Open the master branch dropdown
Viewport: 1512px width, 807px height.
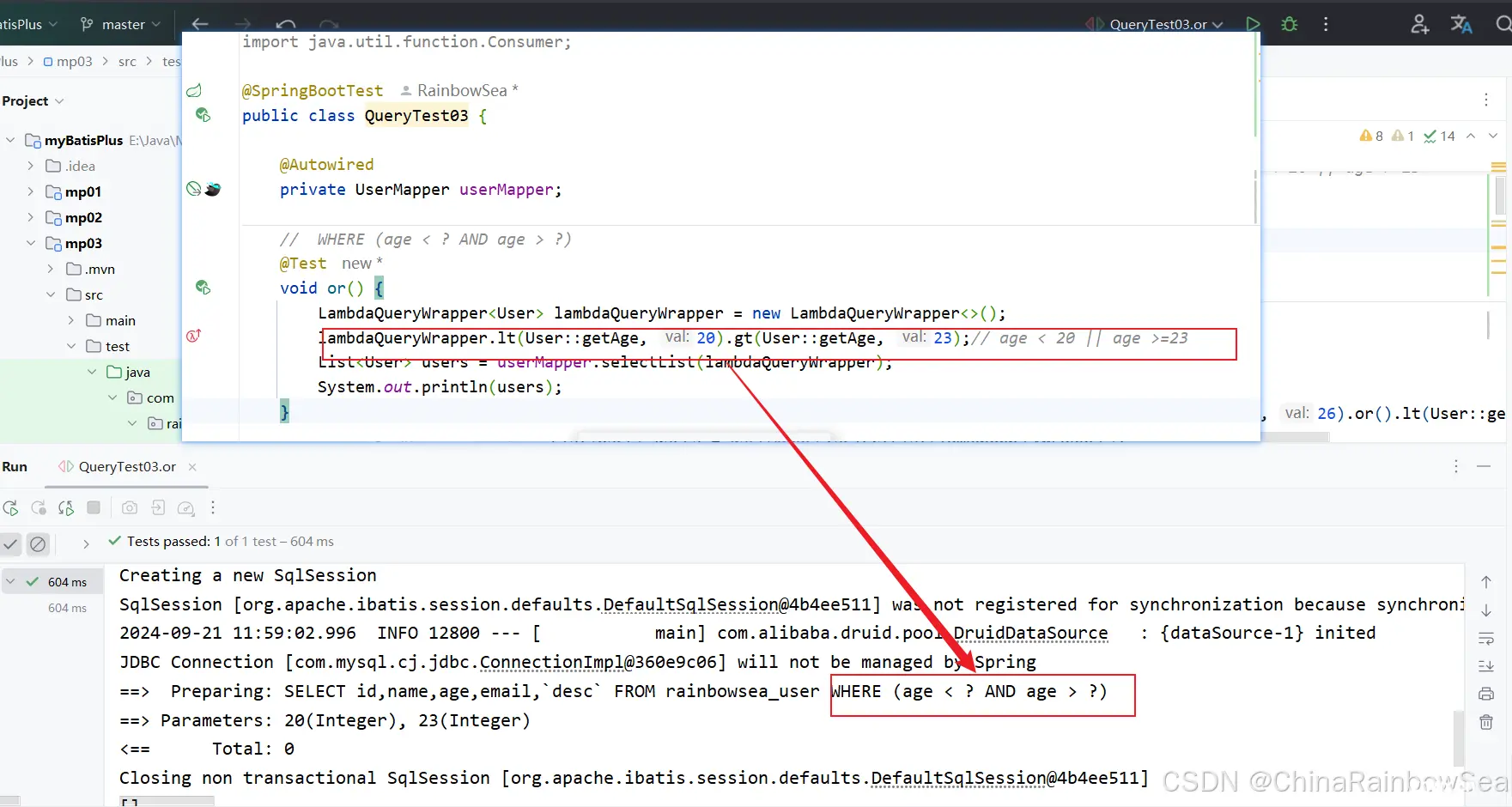point(120,24)
